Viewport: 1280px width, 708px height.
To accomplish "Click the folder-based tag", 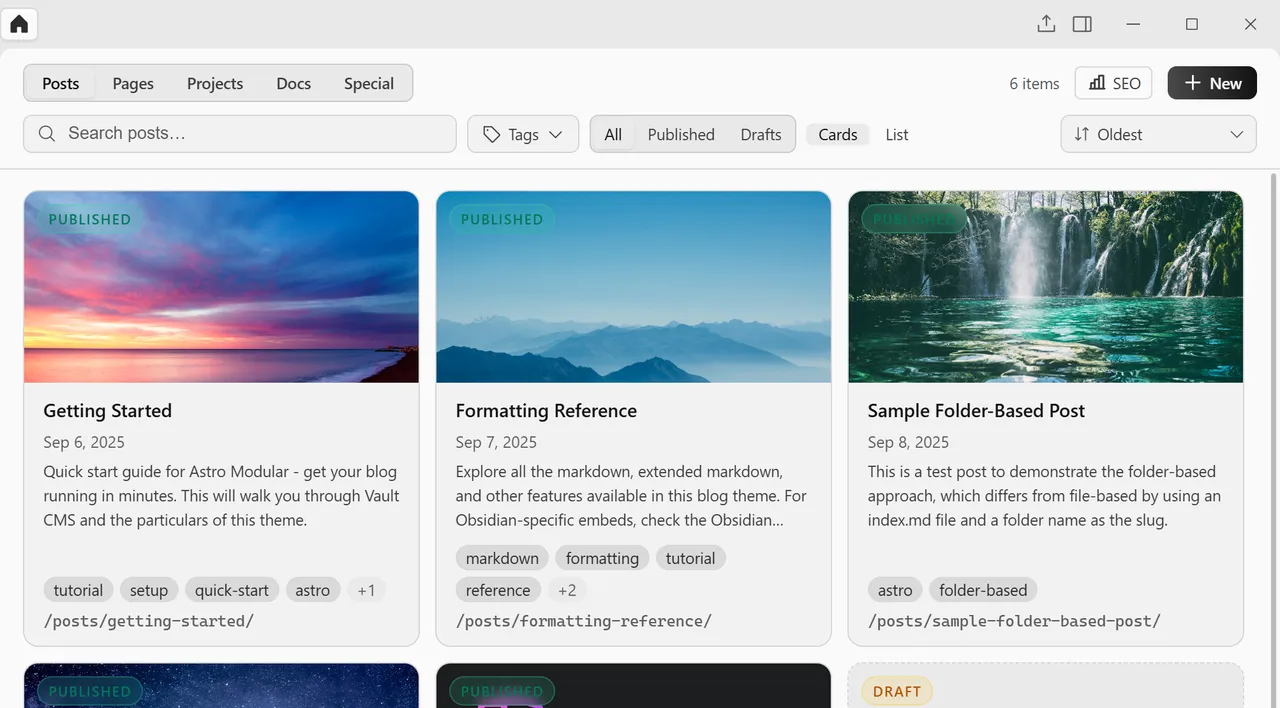I will point(983,590).
